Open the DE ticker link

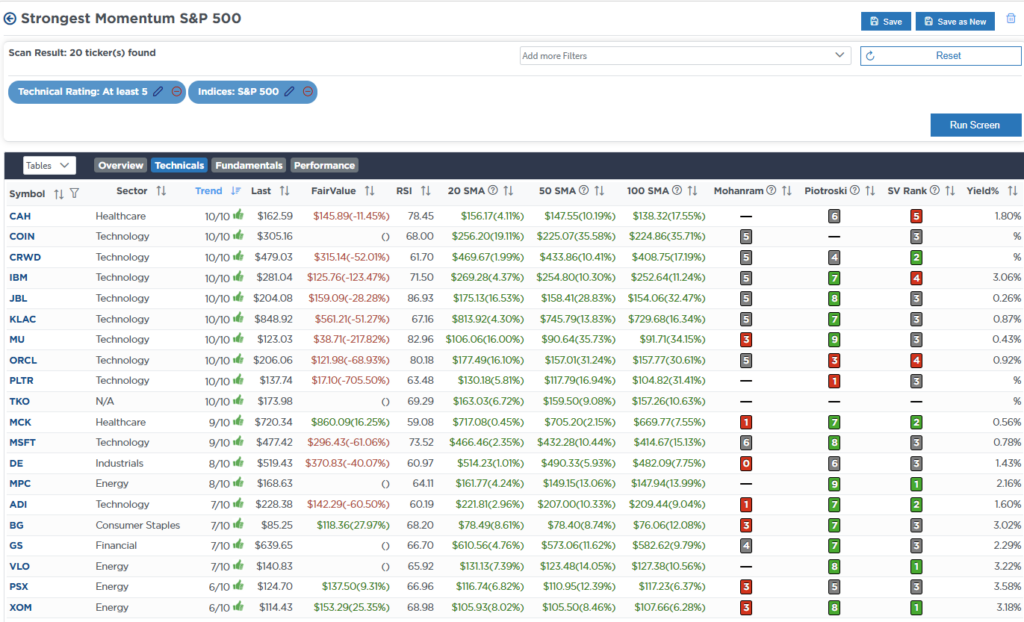click(x=16, y=463)
